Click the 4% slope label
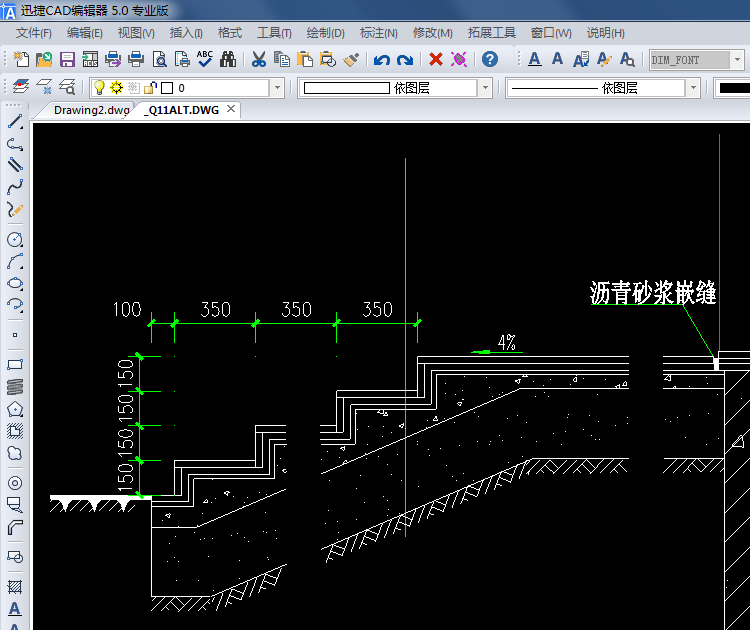 point(507,342)
